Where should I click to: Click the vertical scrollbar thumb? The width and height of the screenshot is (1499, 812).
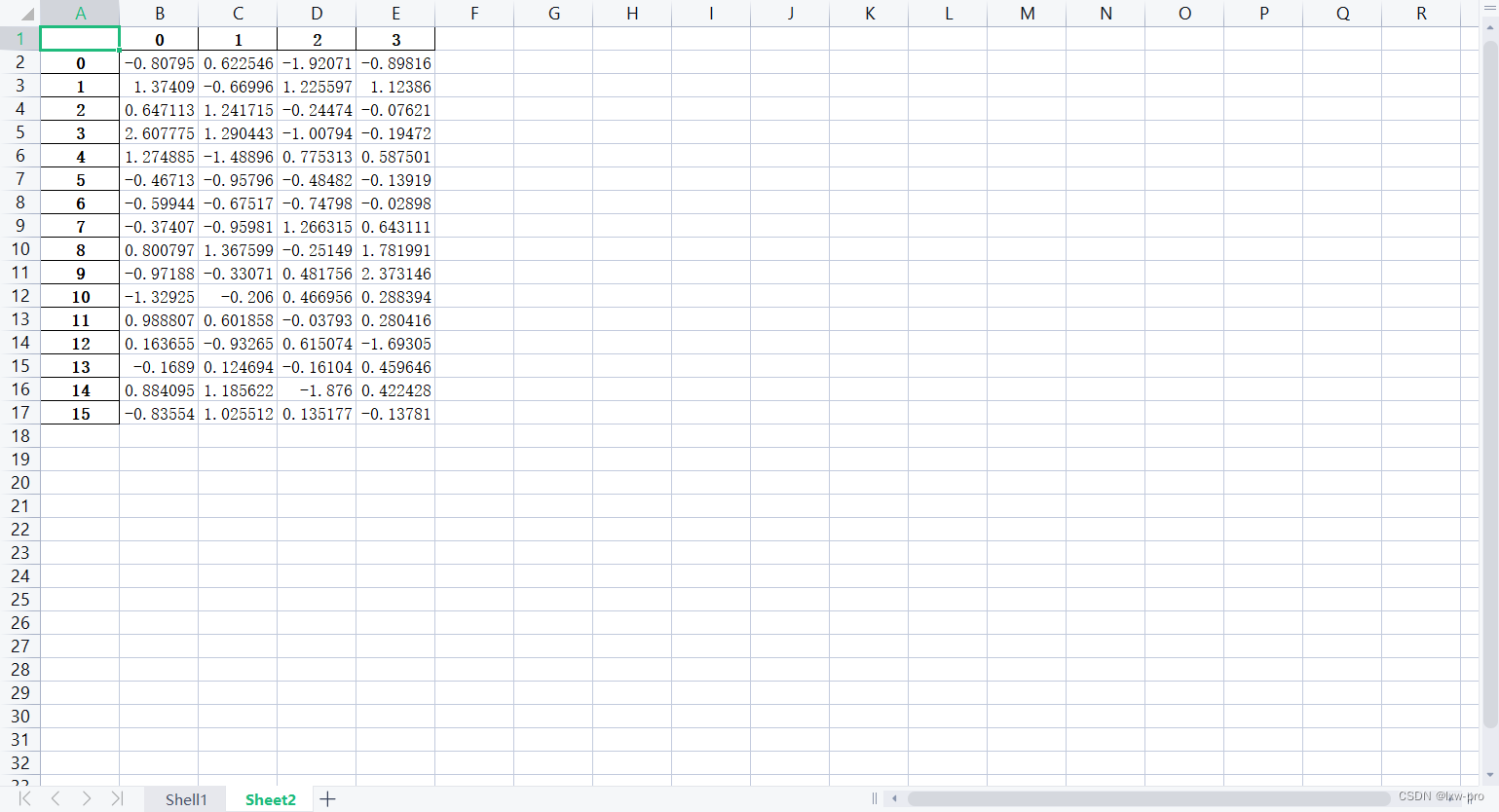[x=1489, y=385]
